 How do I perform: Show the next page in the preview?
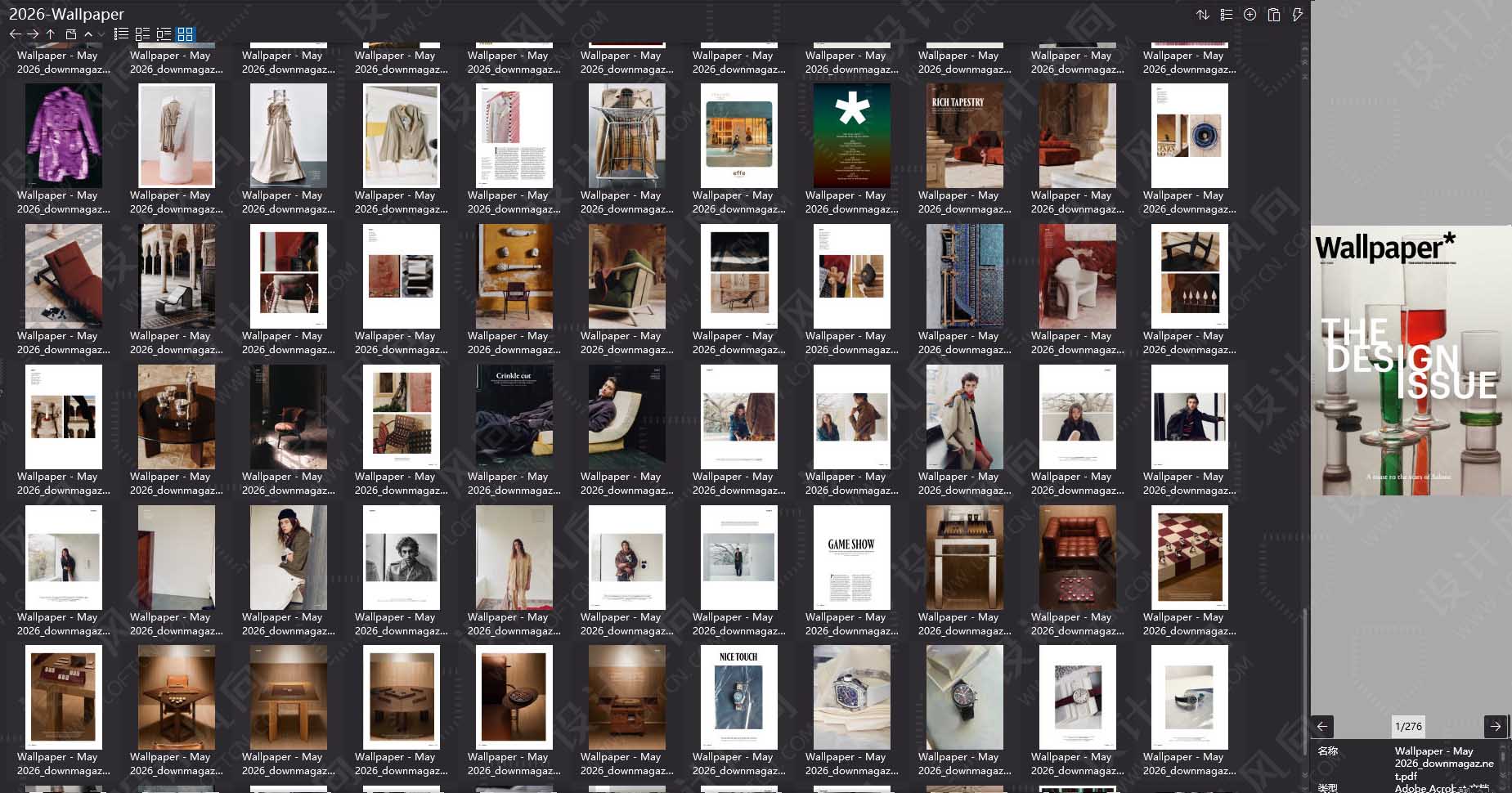tap(1495, 726)
